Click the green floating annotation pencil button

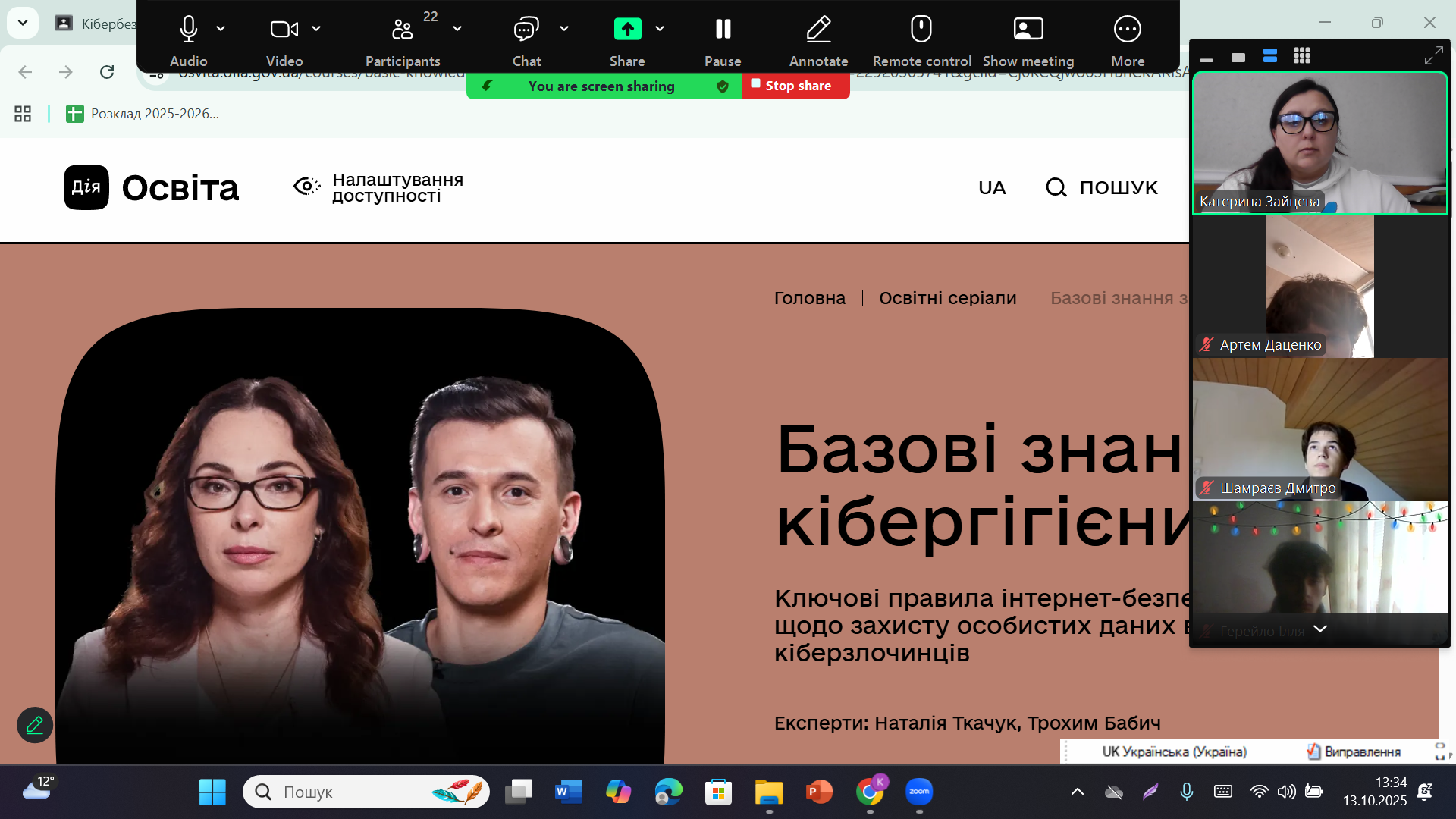[35, 726]
